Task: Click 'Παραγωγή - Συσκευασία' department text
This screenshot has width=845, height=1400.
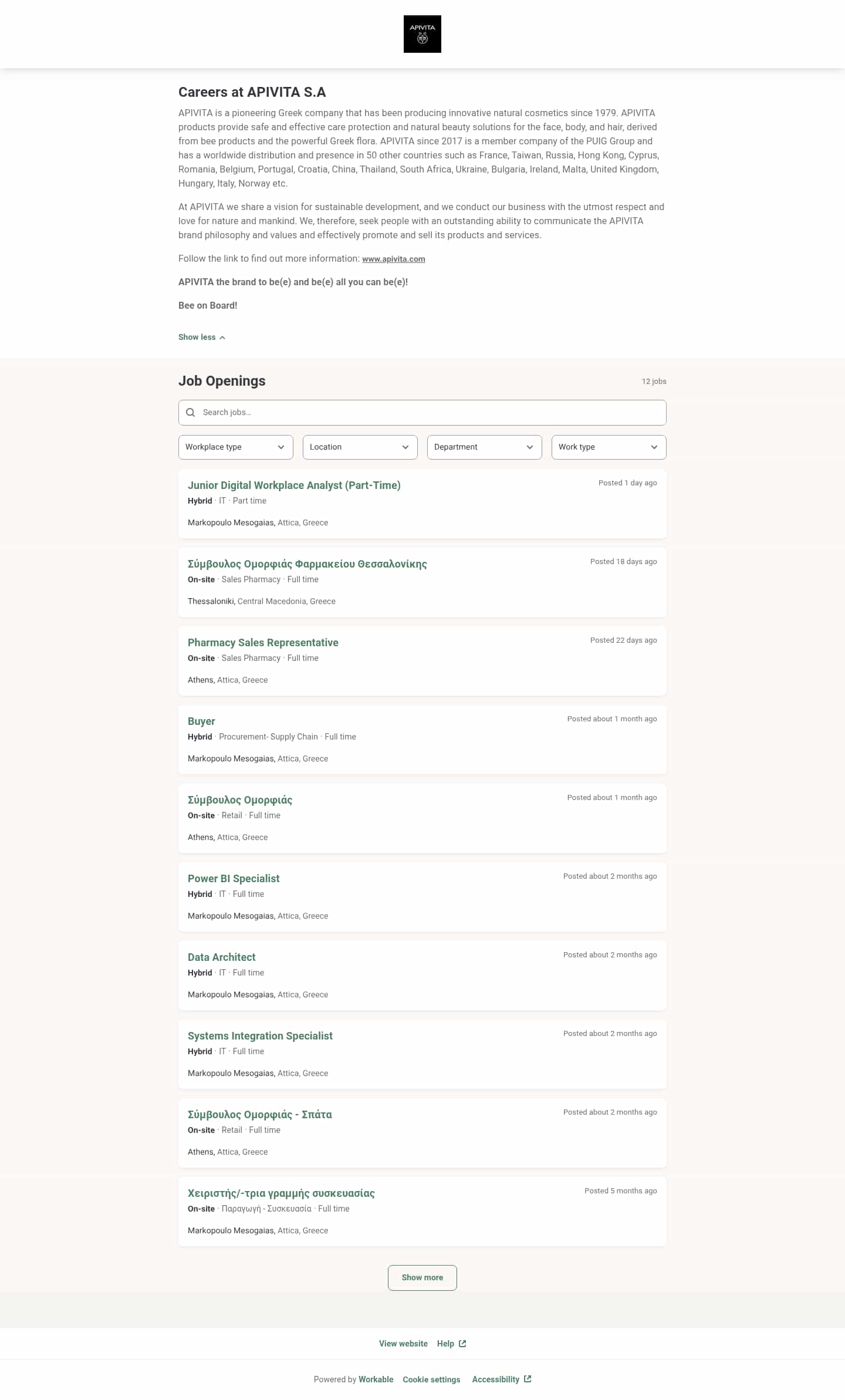Action: click(x=266, y=1209)
